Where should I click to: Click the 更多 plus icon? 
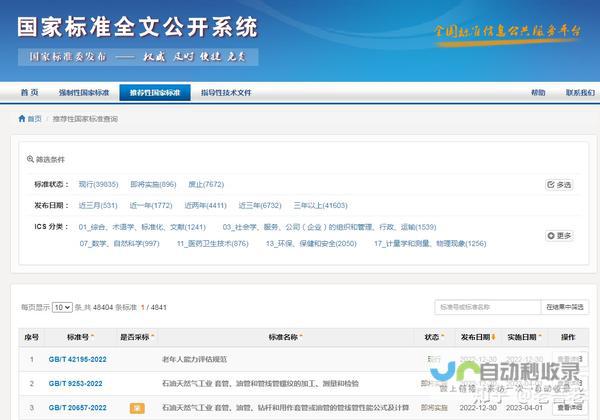tap(551, 236)
